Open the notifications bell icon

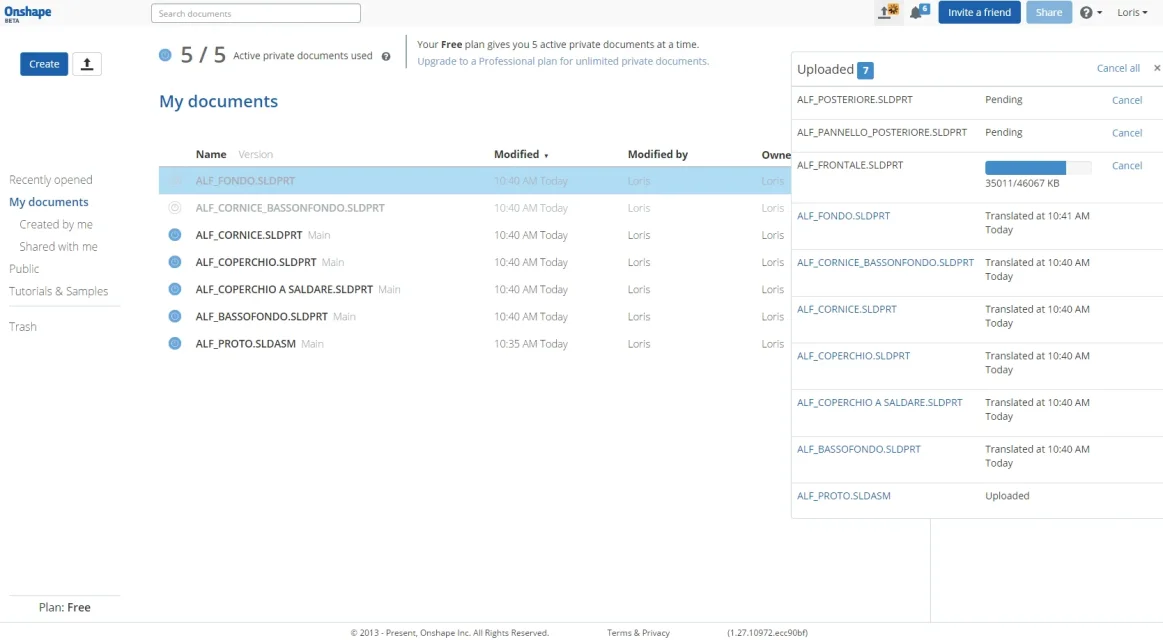click(918, 13)
